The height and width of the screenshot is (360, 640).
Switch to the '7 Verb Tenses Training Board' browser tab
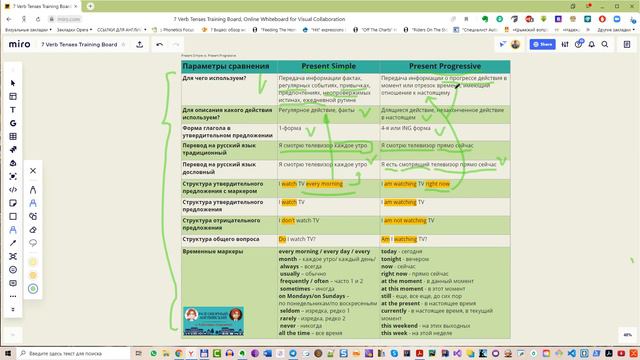[41, 6]
